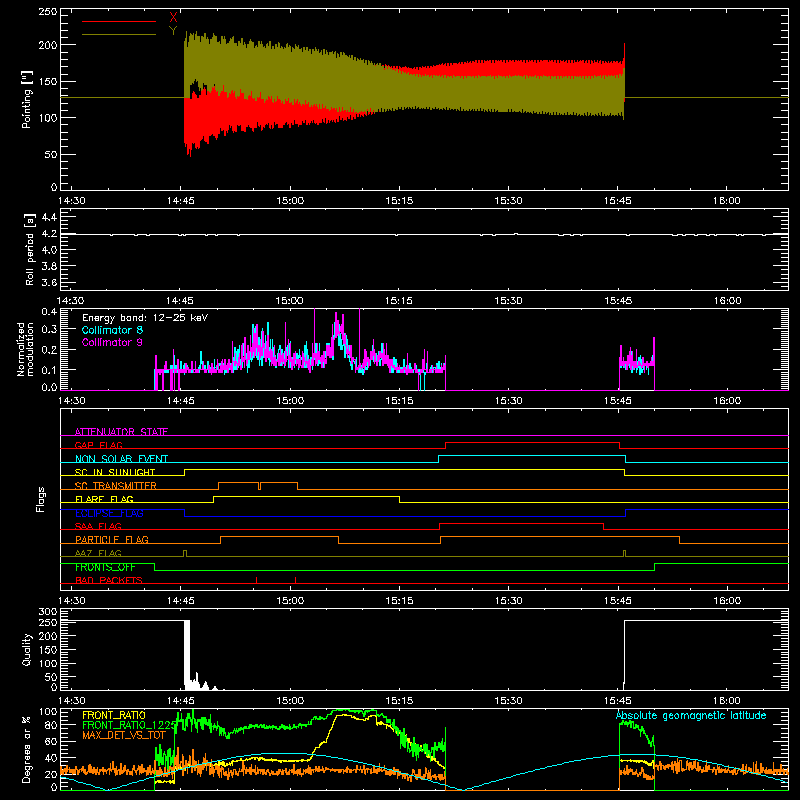Click the 250 tick on the Pointing axis
Image resolution: width=800 pixels, height=800 pixels.
coord(48,11)
